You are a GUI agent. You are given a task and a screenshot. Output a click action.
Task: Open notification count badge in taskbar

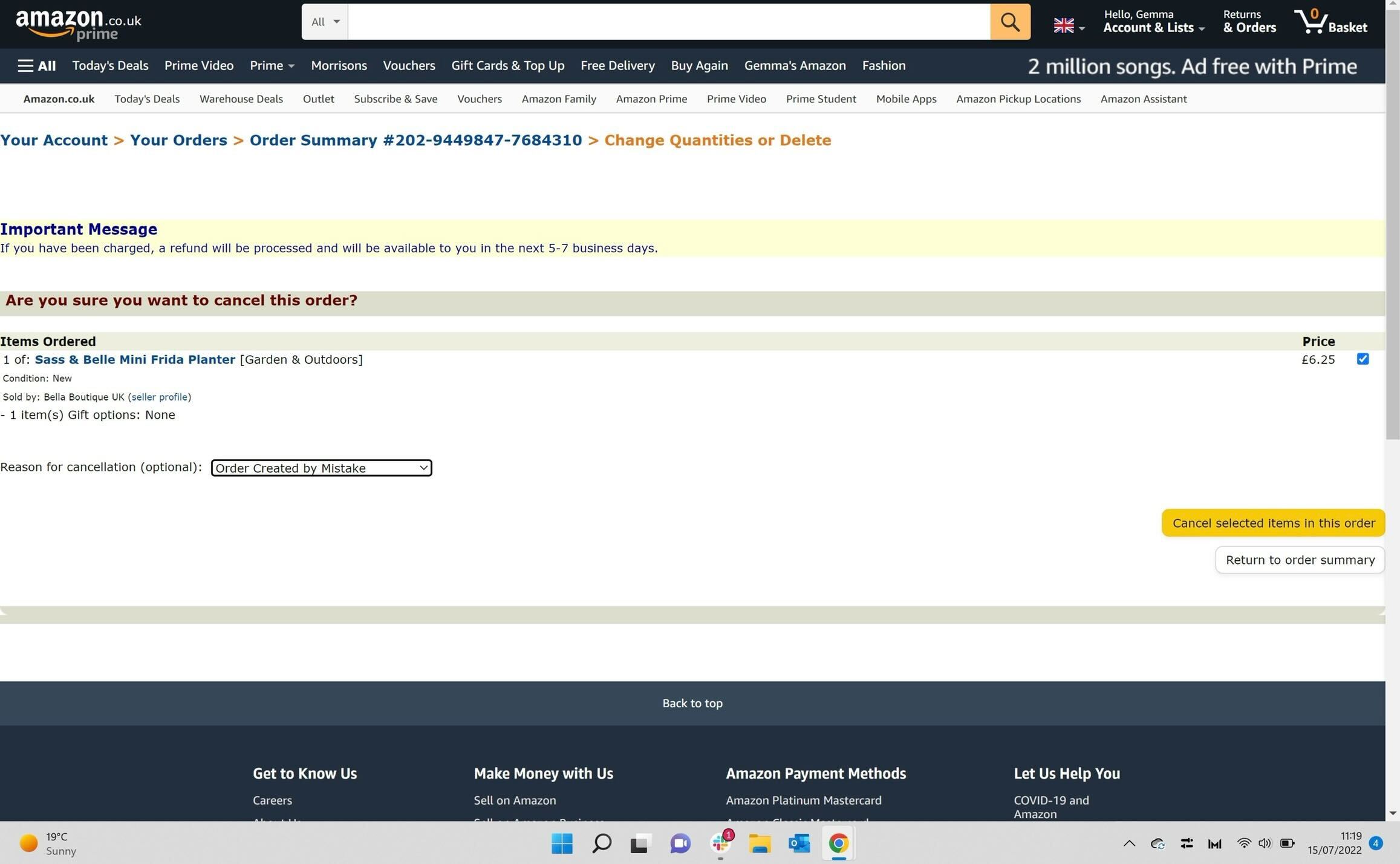1376,843
